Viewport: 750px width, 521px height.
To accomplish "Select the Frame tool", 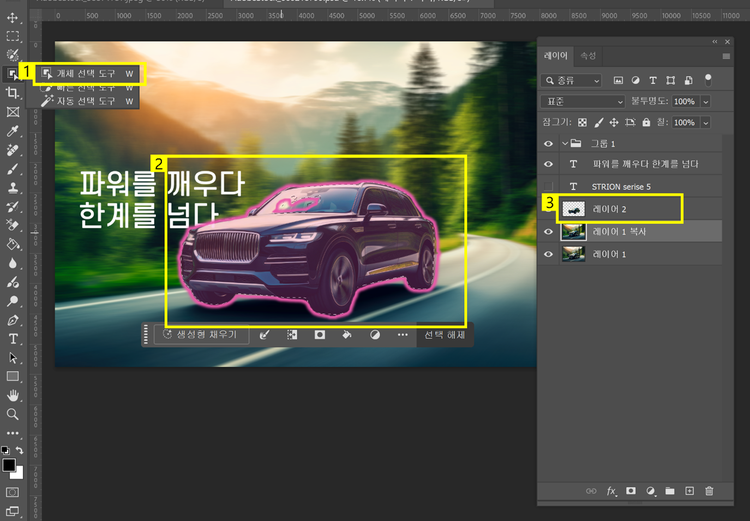I will click(x=12, y=112).
